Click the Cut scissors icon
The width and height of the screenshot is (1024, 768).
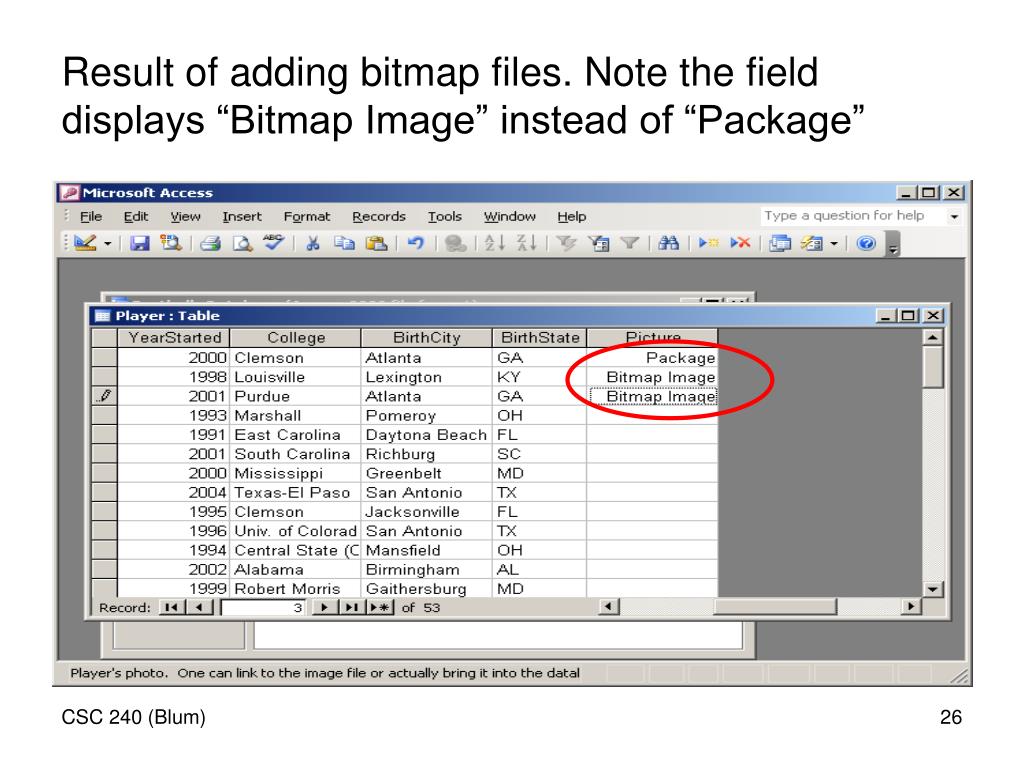click(x=313, y=244)
